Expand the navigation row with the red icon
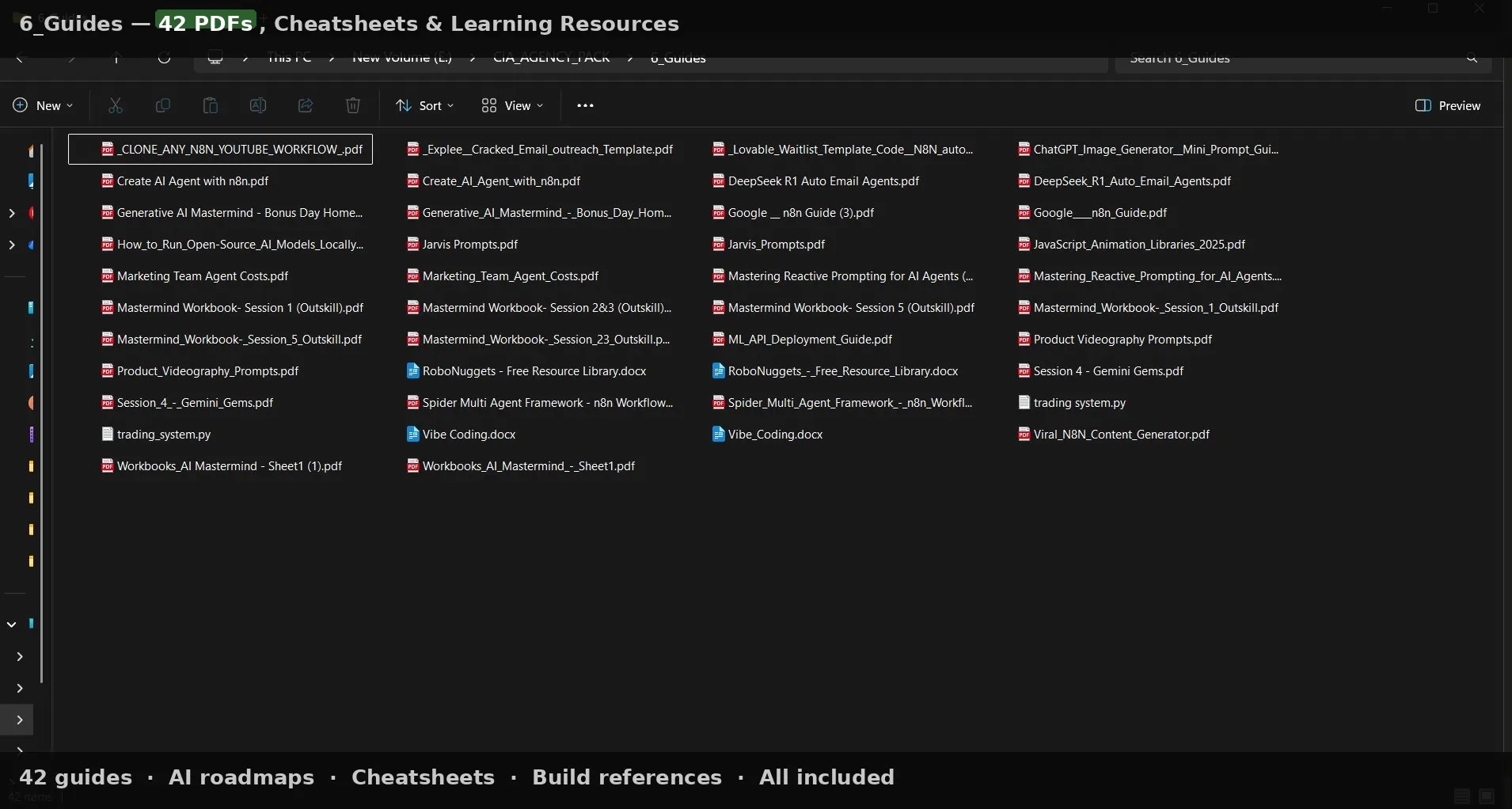This screenshot has width=1512, height=809. (x=12, y=213)
